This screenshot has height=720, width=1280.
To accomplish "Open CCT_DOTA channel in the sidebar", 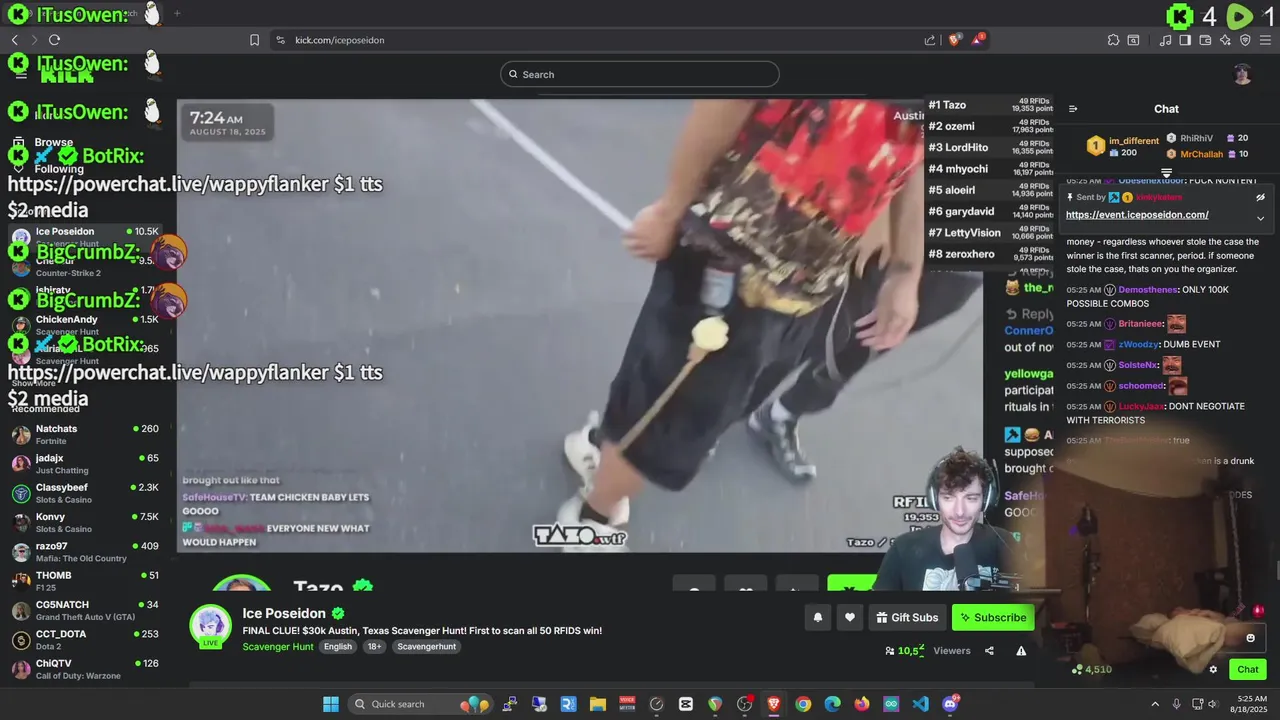I will [x=85, y=640].
